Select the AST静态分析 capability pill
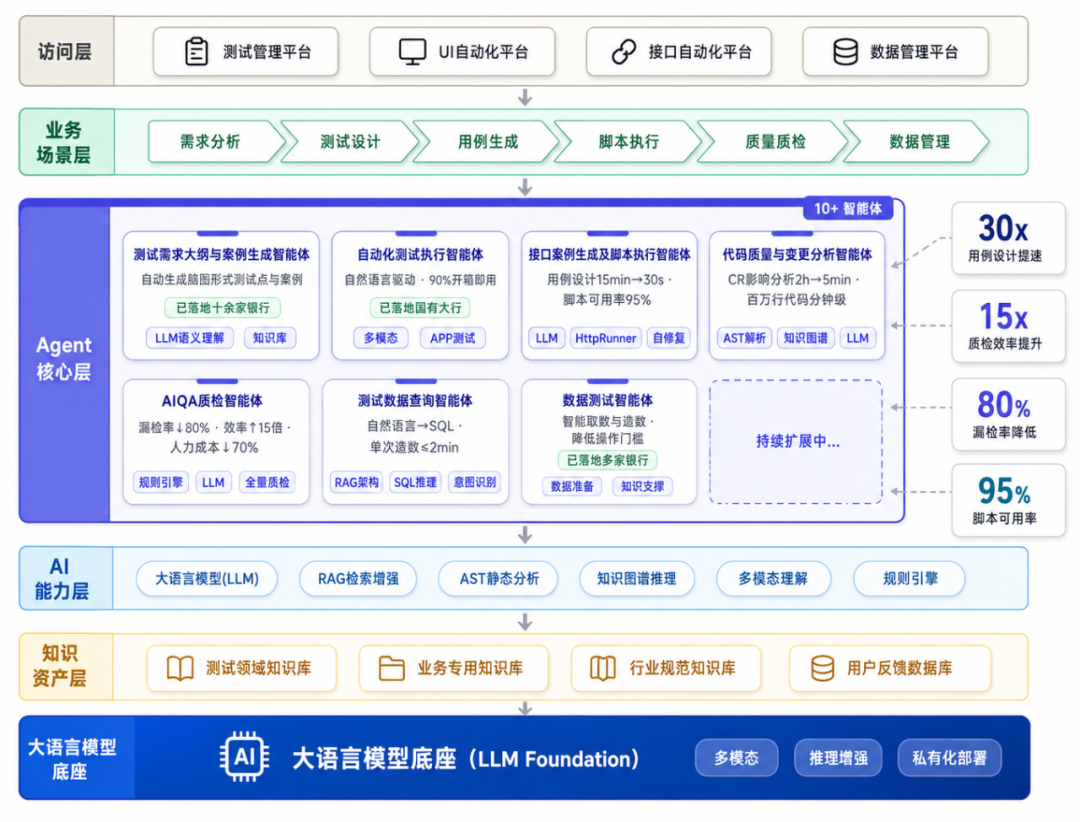The image size is (1080, 822). [499, 579]
